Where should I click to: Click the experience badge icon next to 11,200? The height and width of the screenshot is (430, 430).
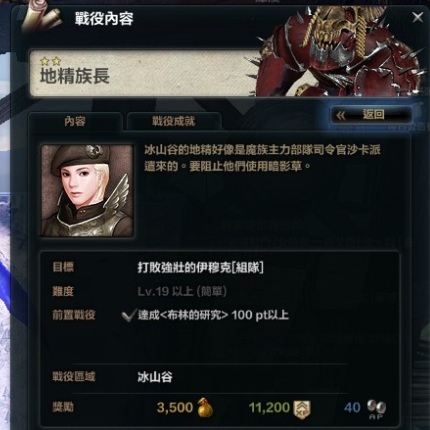tap(302, 409)
